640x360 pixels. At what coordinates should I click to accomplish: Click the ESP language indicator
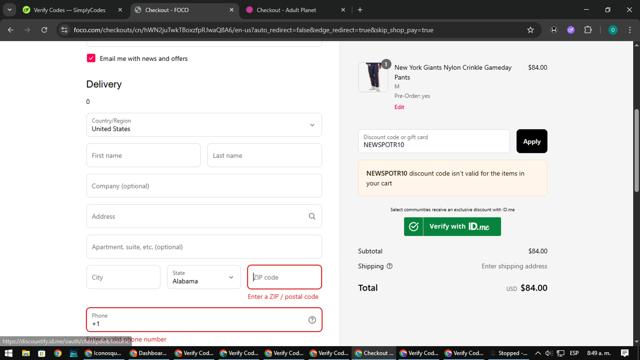[x=574, y=353]
